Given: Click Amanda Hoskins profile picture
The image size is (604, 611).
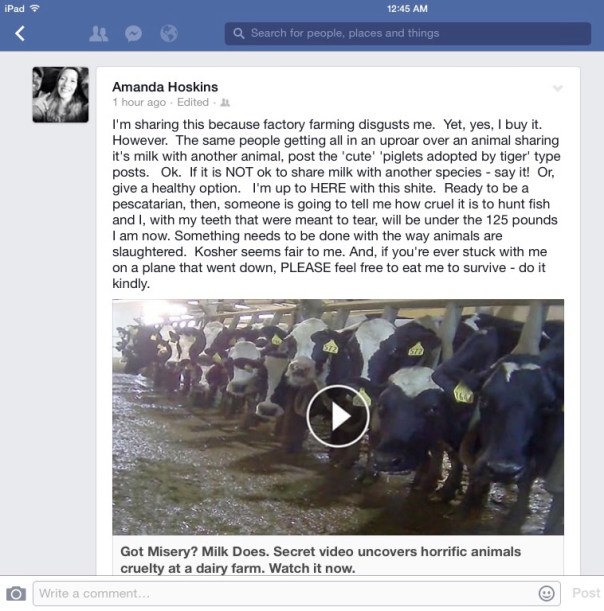Looking at the screenshot, I should [60, 95].
